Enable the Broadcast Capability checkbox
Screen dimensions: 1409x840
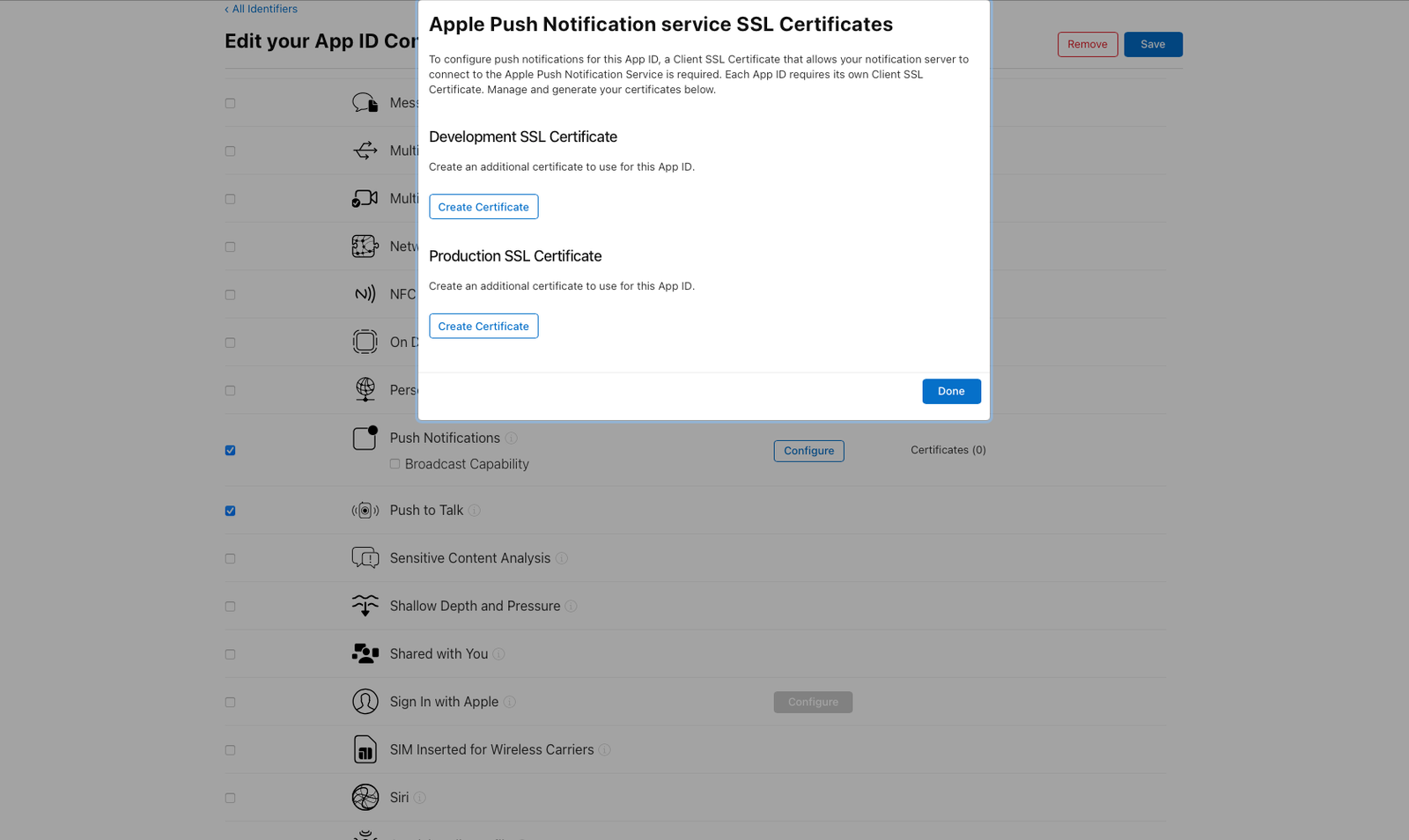click(x=395, y=464)
